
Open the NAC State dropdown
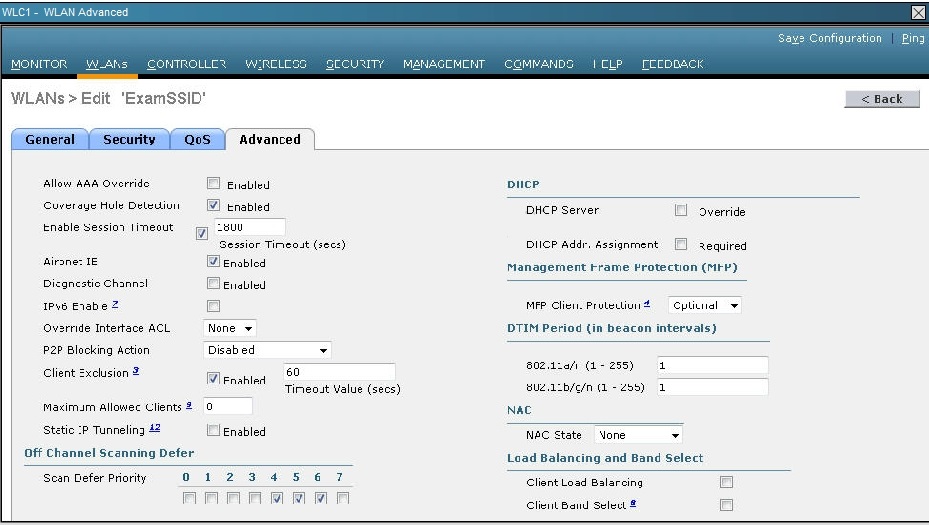point(638,435)
